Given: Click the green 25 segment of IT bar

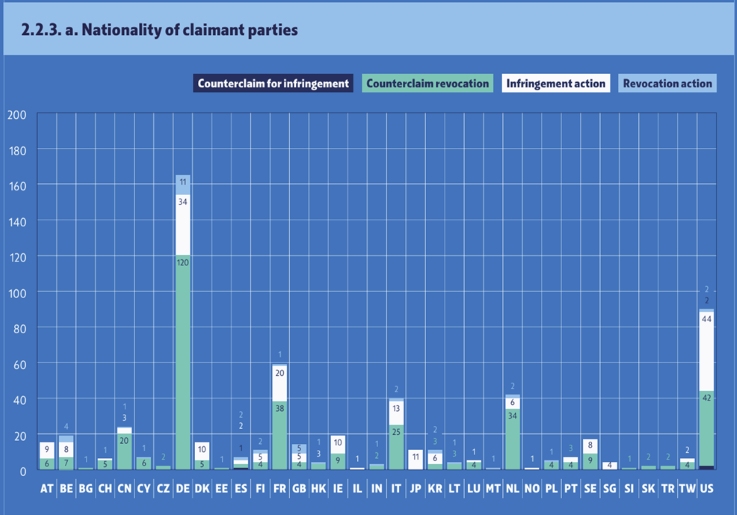Looking at the screenshot, I should [x=396, y=447].
